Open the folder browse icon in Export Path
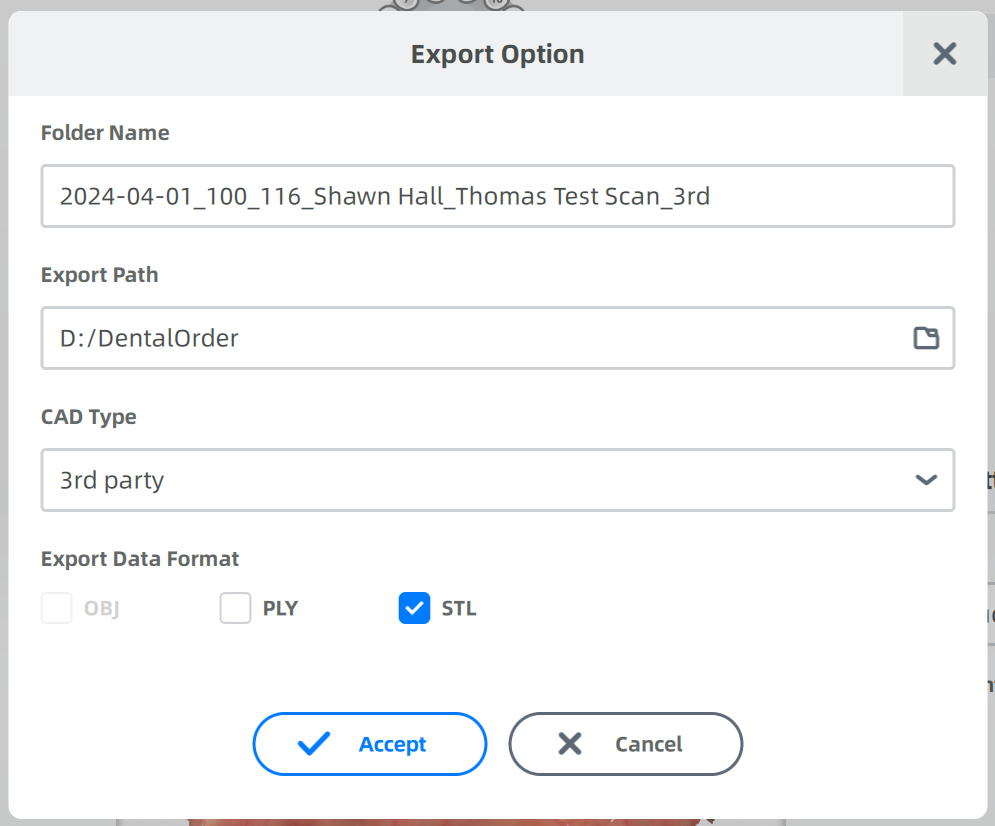Screen dimensions: 995x826 click(926, 338)
